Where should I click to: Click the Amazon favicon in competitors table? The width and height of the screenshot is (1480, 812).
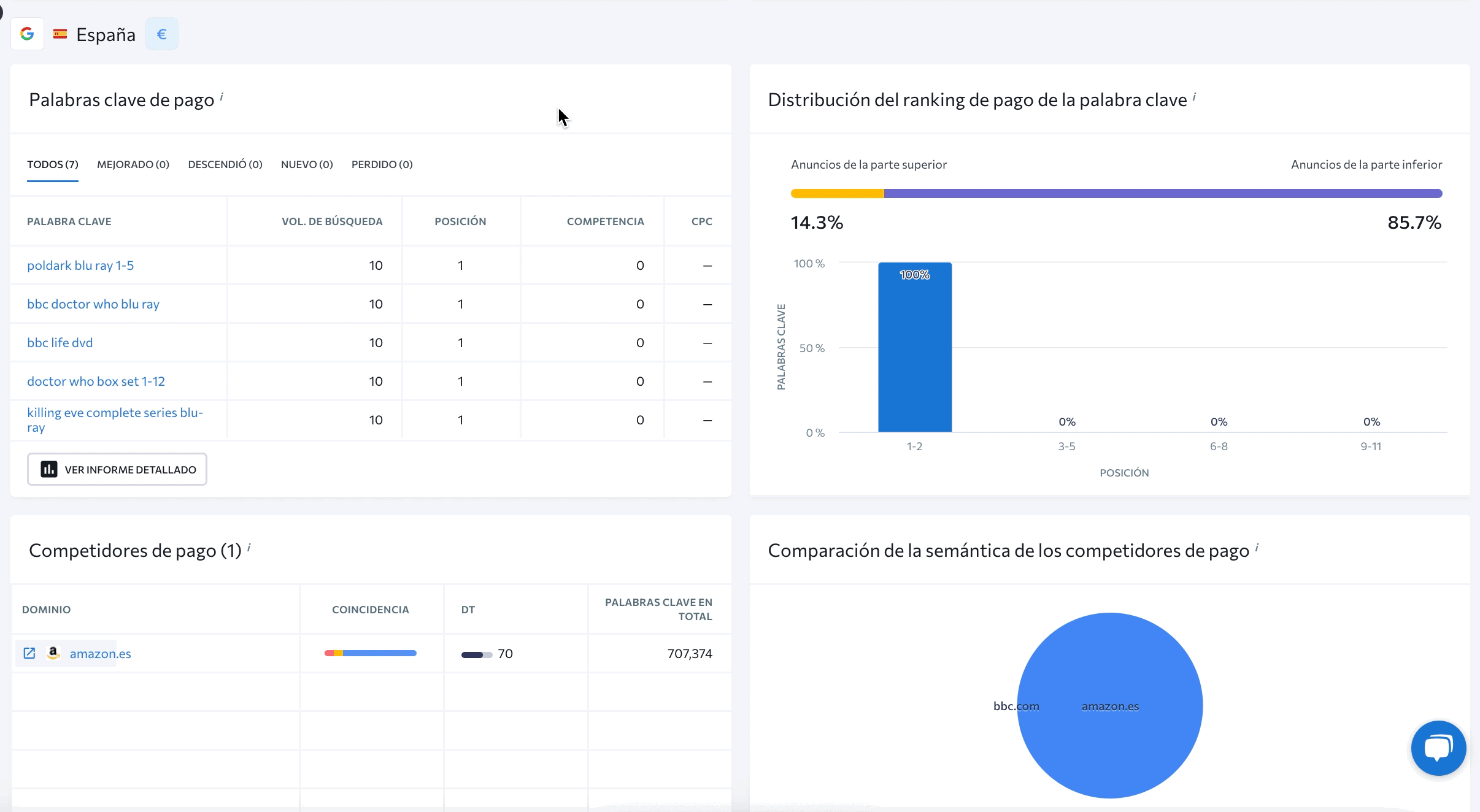(x=53, y=653)
